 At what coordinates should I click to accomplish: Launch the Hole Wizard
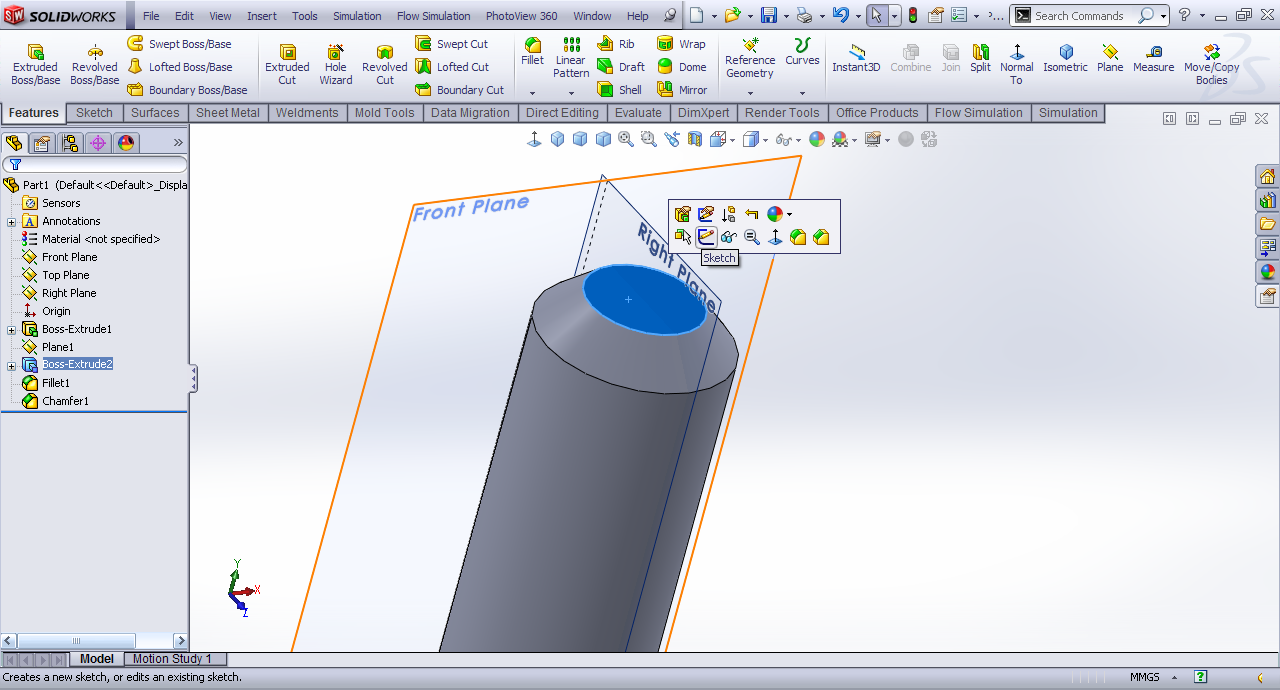coord(336,65)
